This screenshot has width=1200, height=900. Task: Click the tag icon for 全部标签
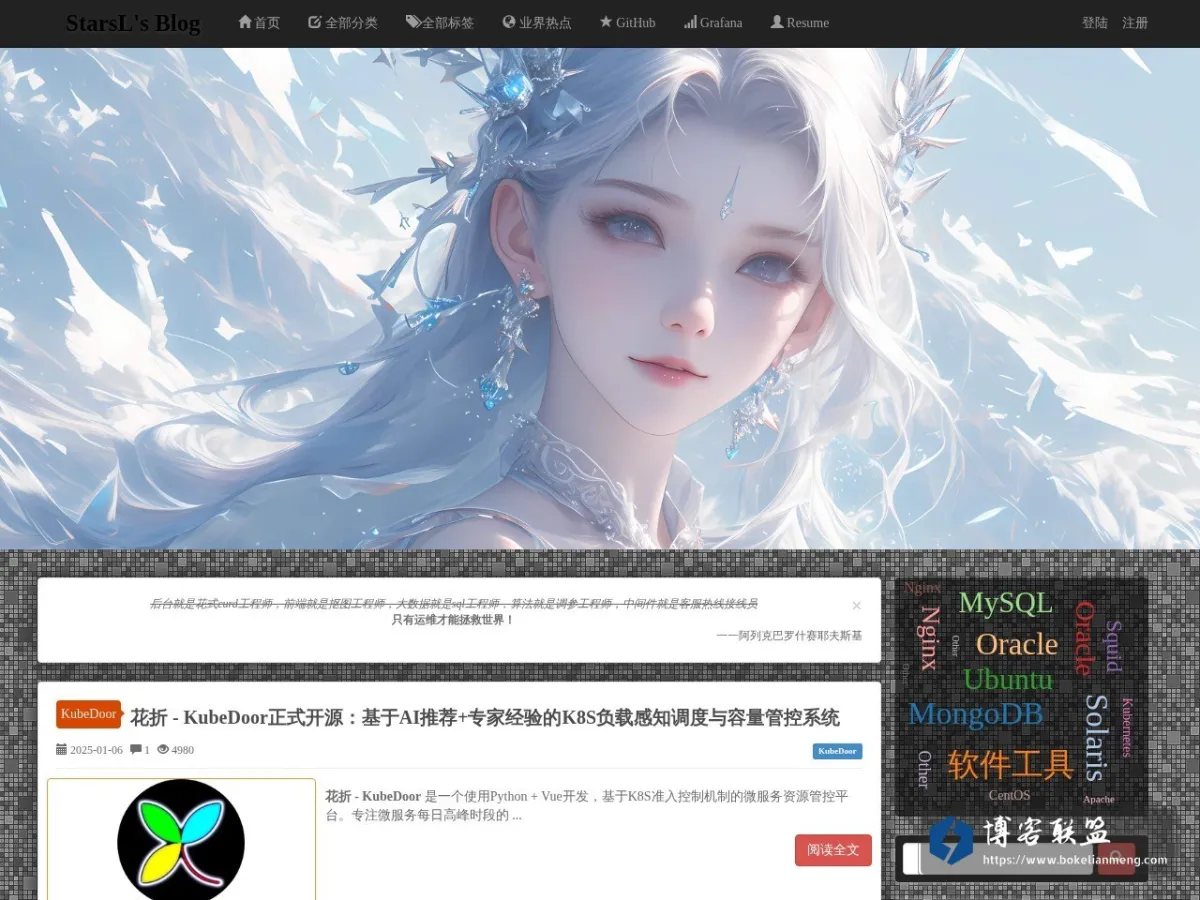[x=413, y=22]
